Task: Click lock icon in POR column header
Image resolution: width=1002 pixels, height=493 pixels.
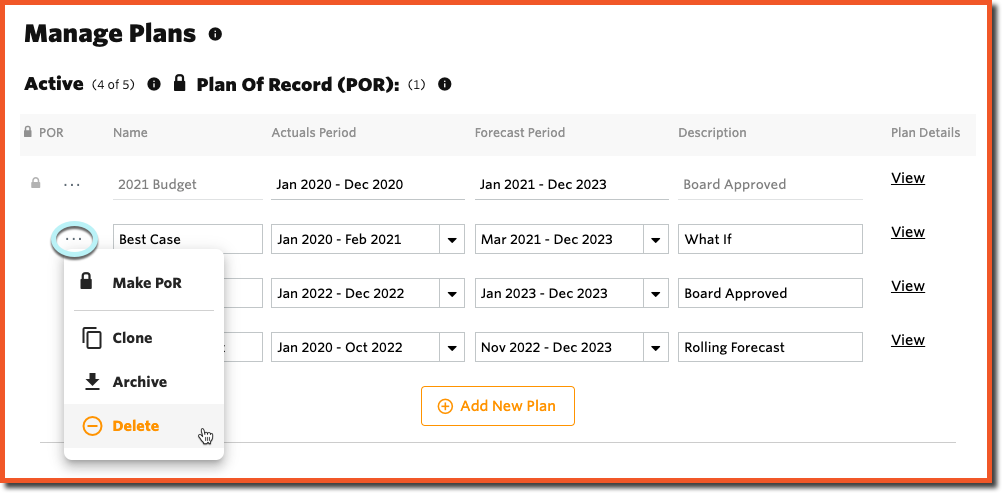Action: (x=27, y=132)
